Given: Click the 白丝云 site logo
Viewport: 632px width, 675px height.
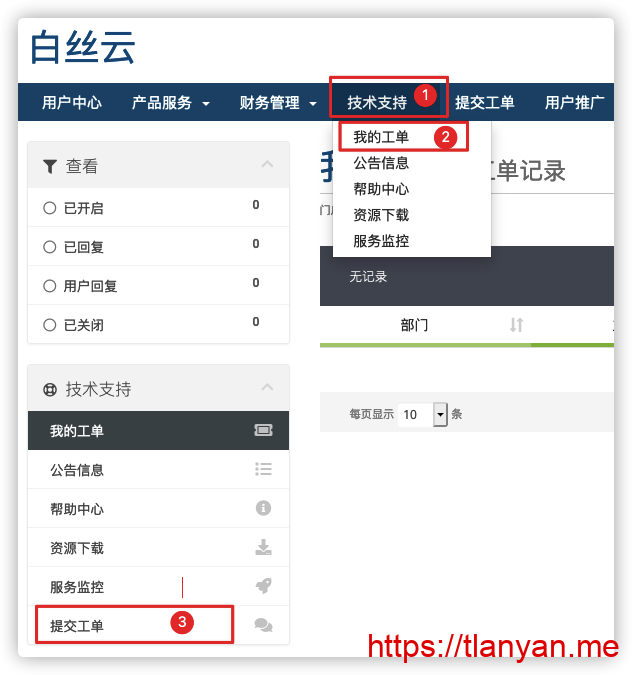Looking at the screenshot, I should tap(83, 47).
